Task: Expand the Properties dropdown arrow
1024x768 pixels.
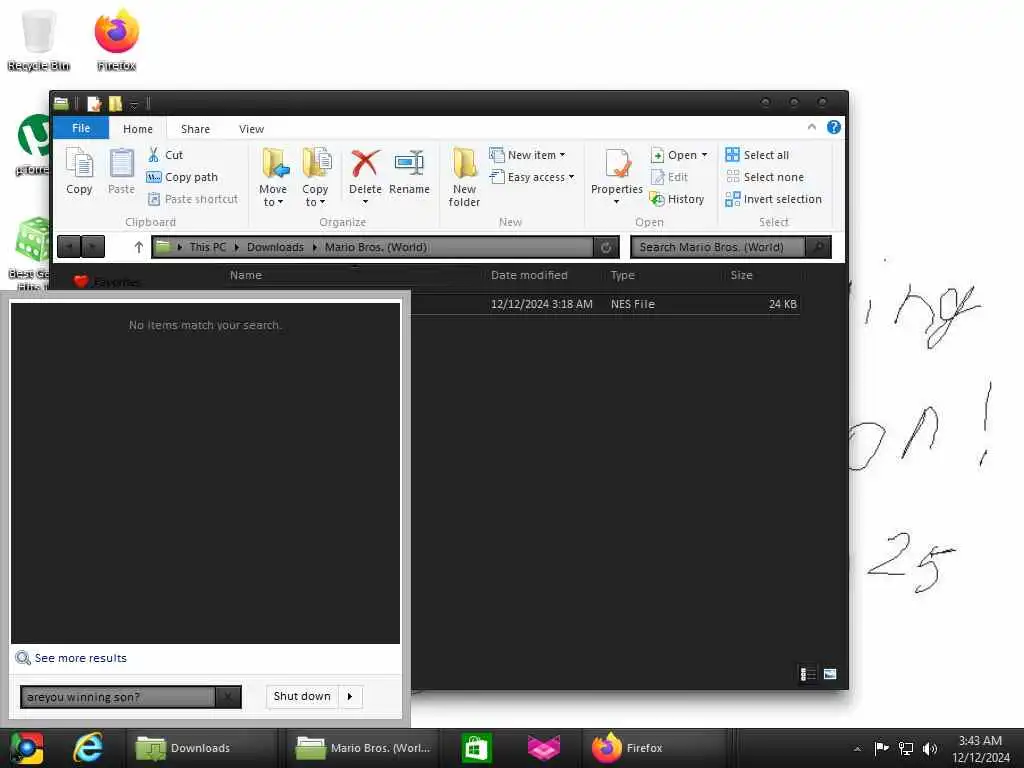Action: click(x=616, y=202)
